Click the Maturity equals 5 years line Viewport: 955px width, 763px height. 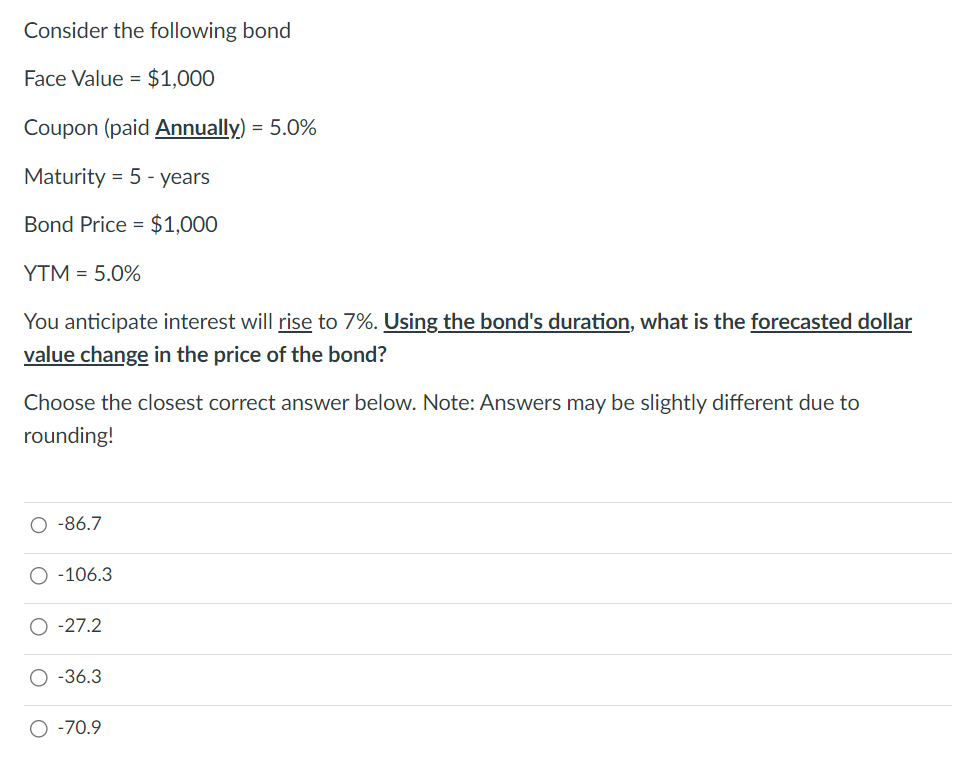click(117, 176)
